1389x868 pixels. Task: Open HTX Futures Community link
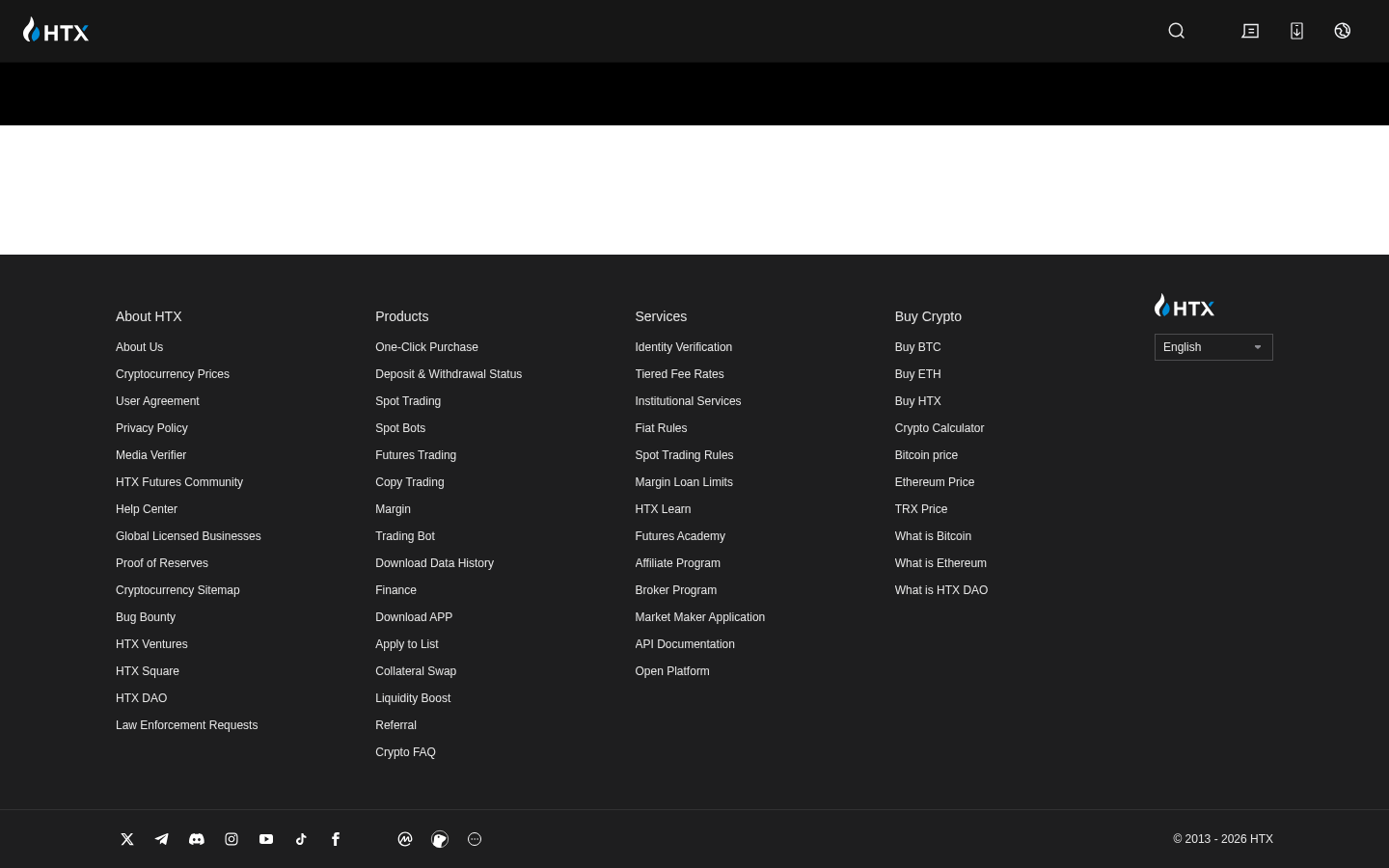click(179, 482)
